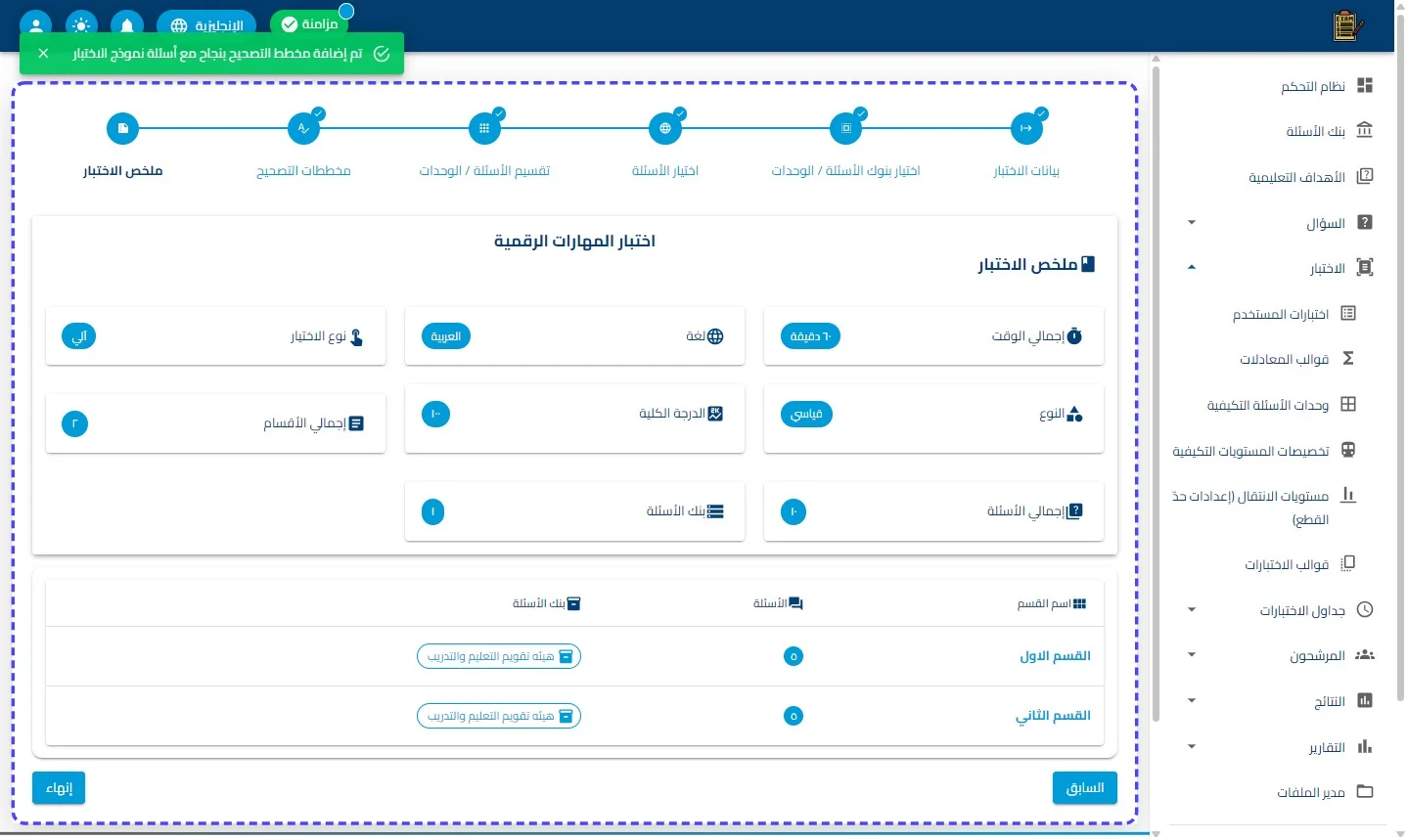This screenshot has width=1407, height=840.
Task: Click the العربية language badge
Action: pyautogui.click(x=446, y=336)
